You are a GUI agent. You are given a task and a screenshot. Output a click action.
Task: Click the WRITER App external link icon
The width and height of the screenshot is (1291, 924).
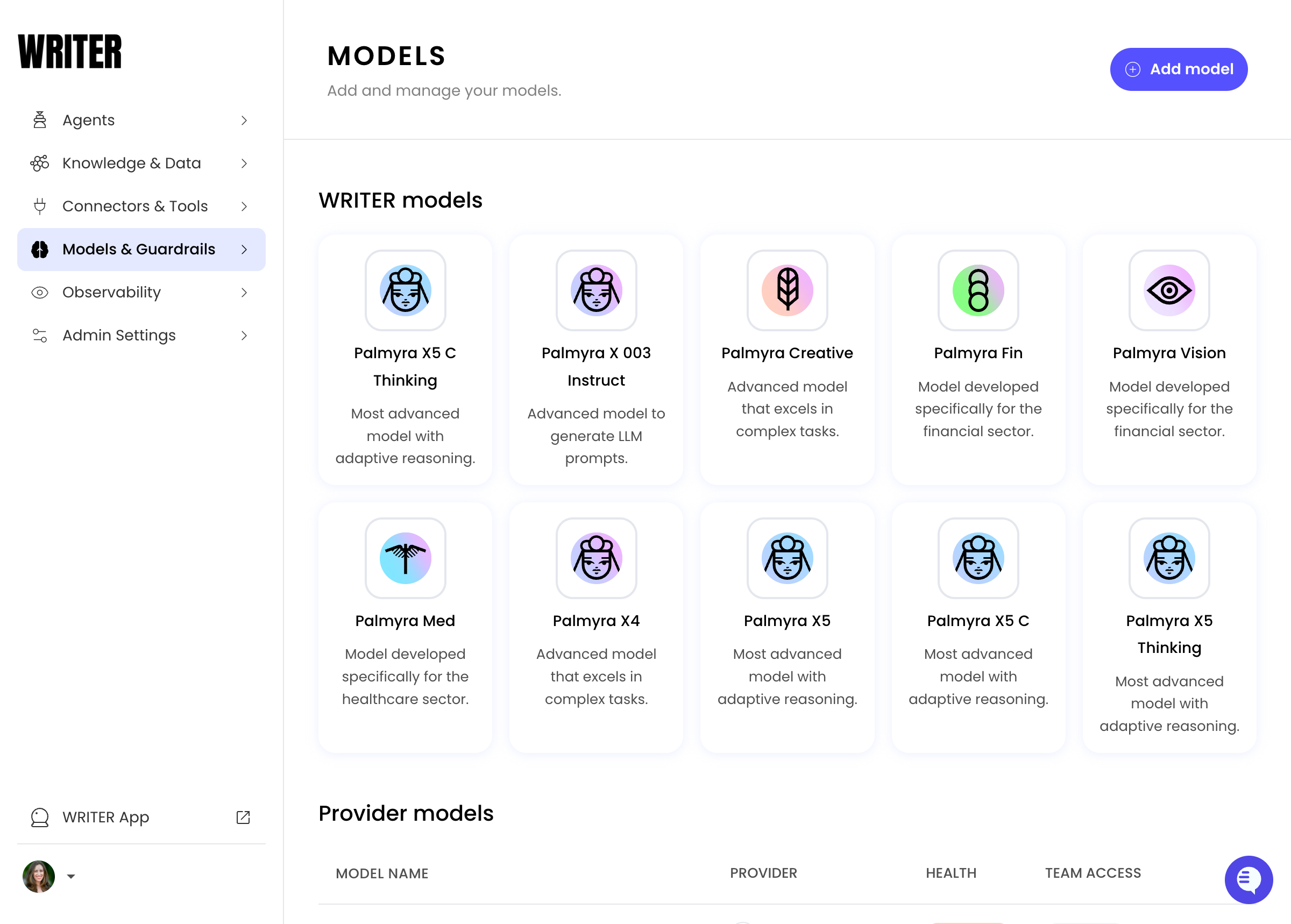(243, 817)
